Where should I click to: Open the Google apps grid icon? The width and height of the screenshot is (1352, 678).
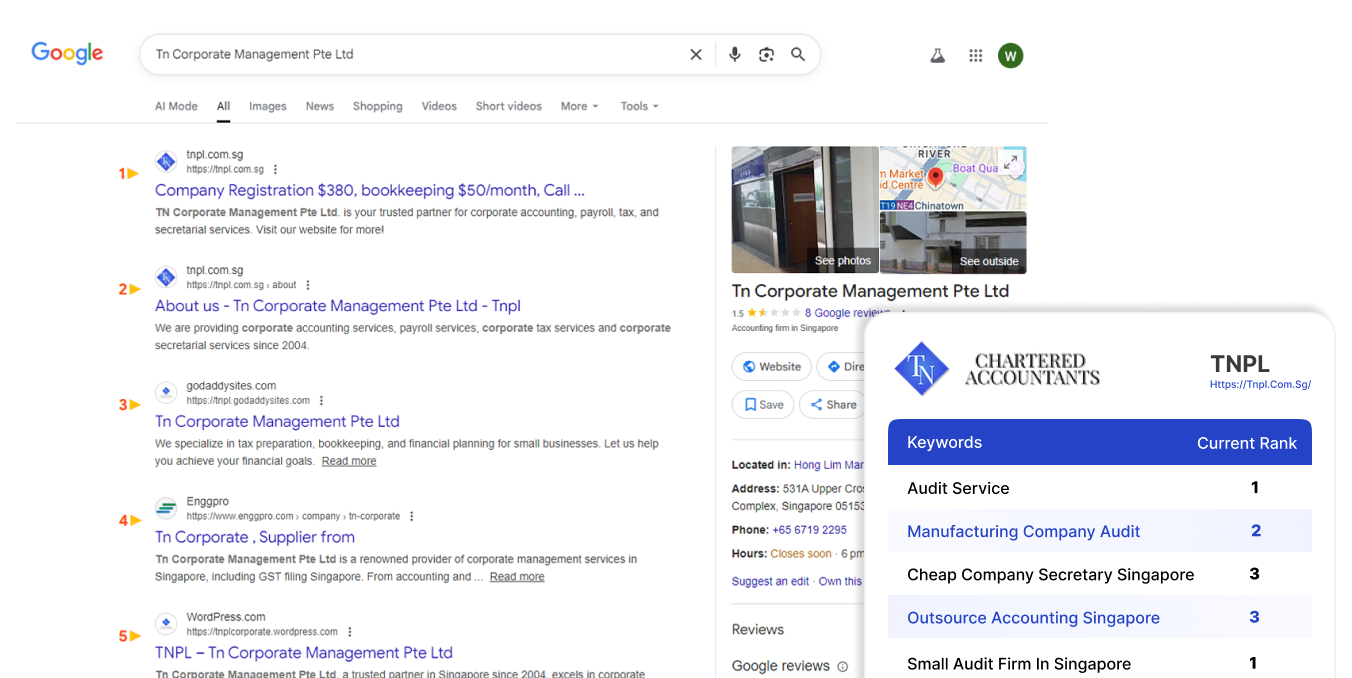976,56
